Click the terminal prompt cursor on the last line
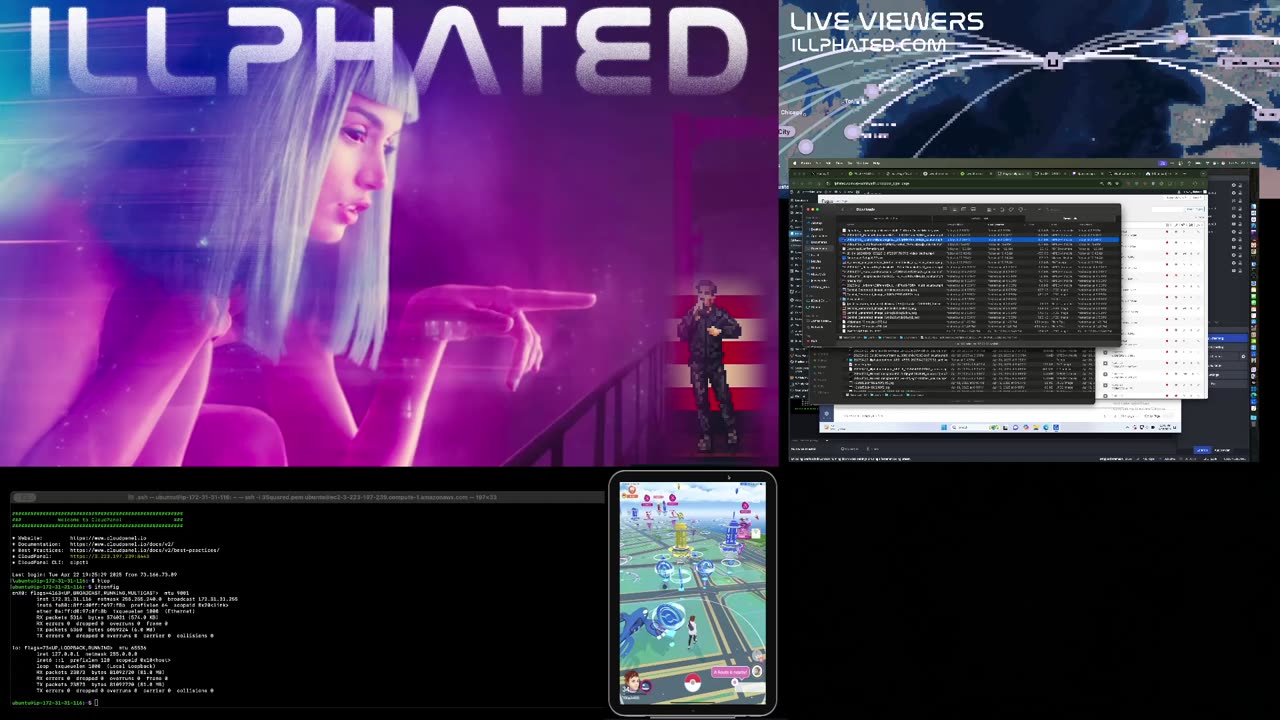 tap(96, 702)
